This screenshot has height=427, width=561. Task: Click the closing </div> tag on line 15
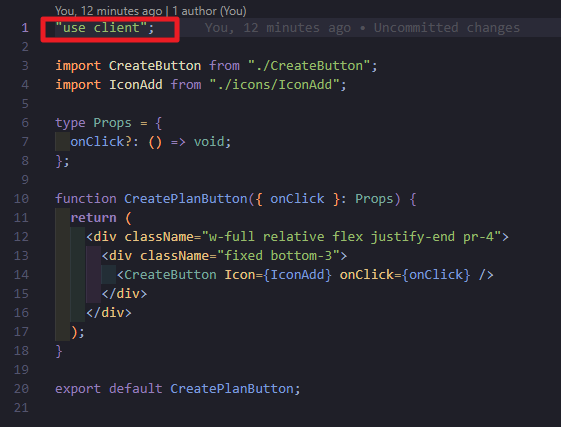point(124,293)
